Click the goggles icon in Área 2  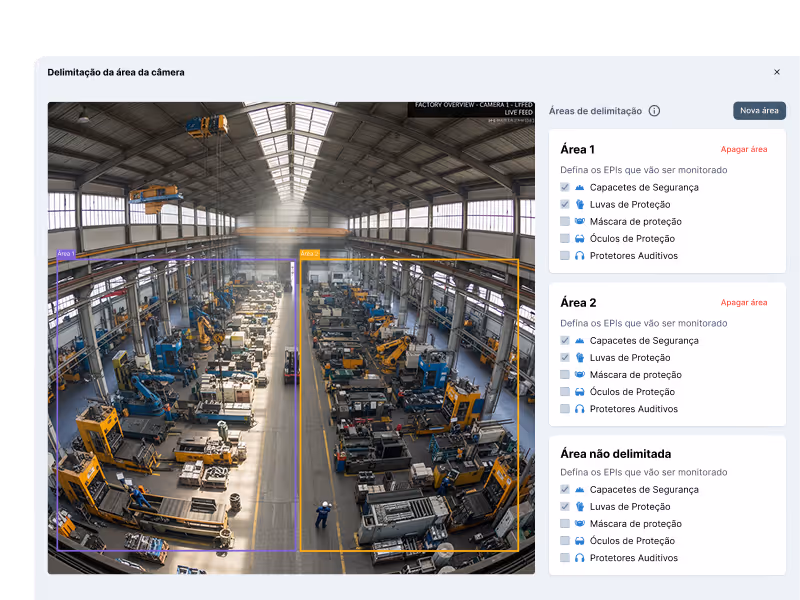tap(580, 391)
